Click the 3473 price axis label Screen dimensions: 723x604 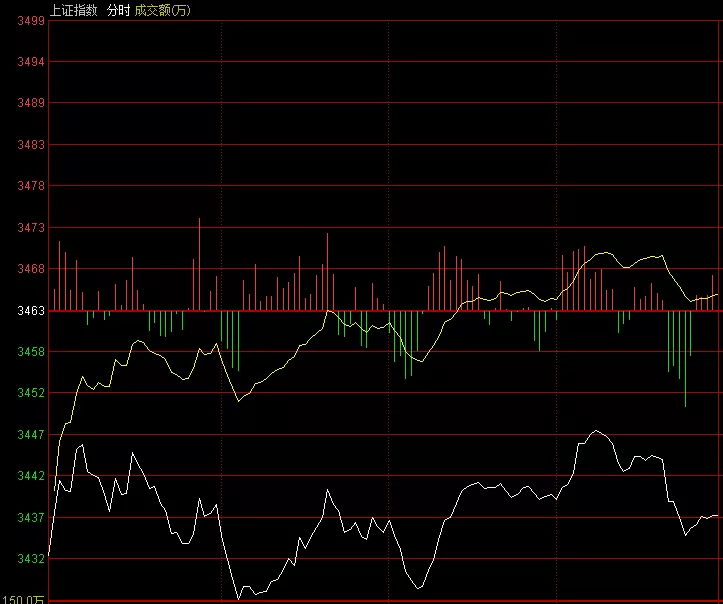click(x=31, y=227)
